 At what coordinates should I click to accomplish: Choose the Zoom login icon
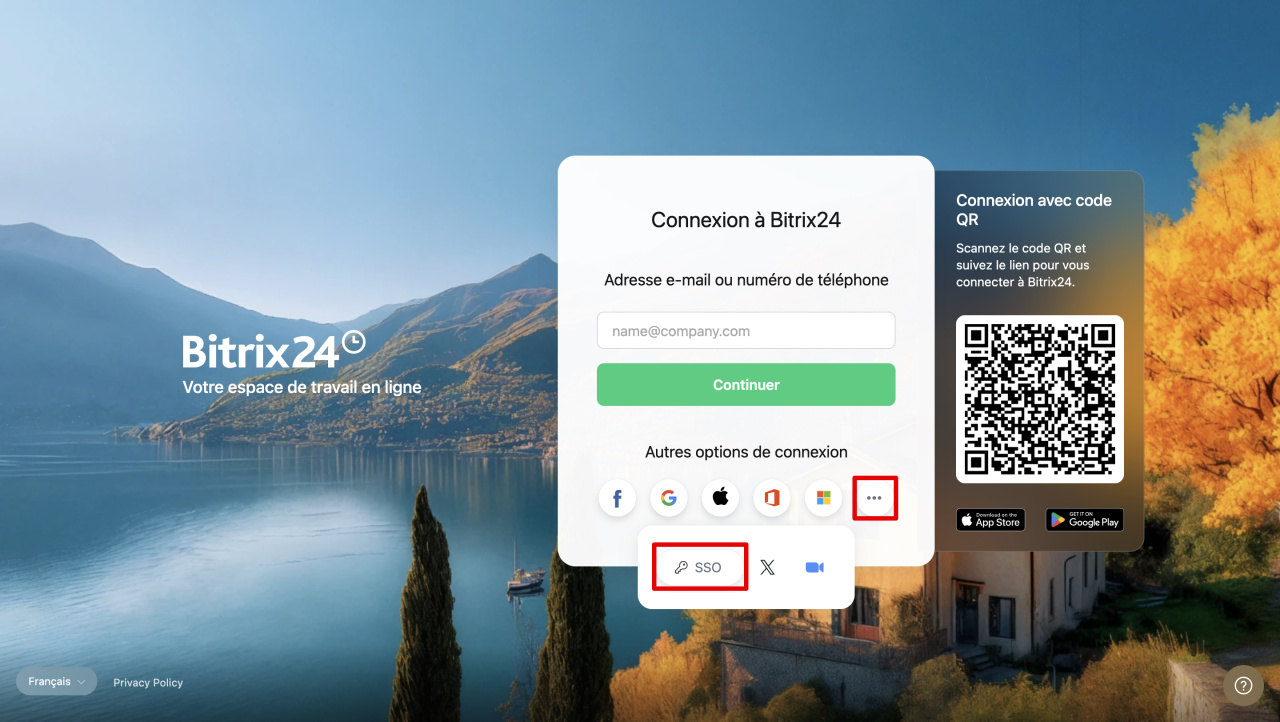pyautogui.click(x=815, y=567)
